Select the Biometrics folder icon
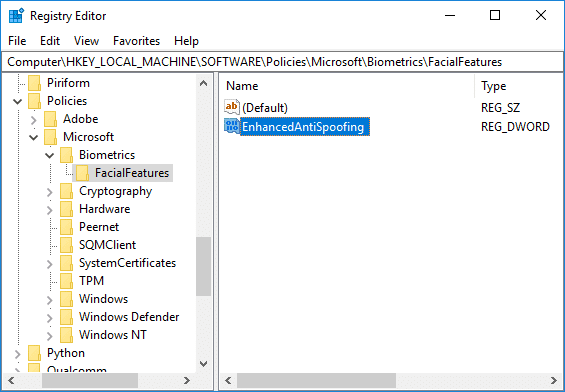Screen dimensions: 565x392 tap(67, 155)
